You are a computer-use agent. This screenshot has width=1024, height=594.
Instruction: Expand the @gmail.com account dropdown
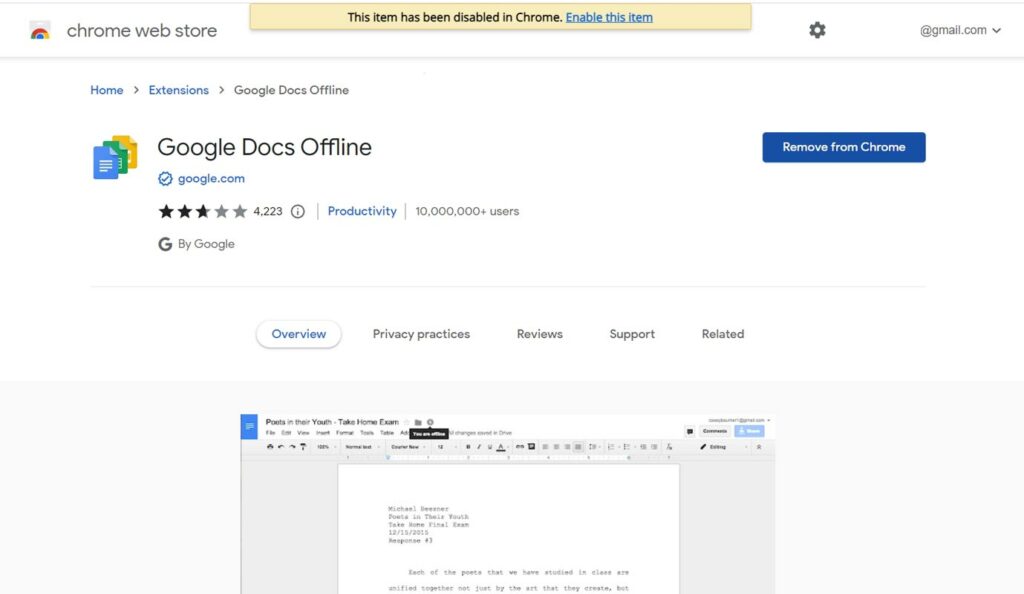pyautogui.click(x=960, y=30)
